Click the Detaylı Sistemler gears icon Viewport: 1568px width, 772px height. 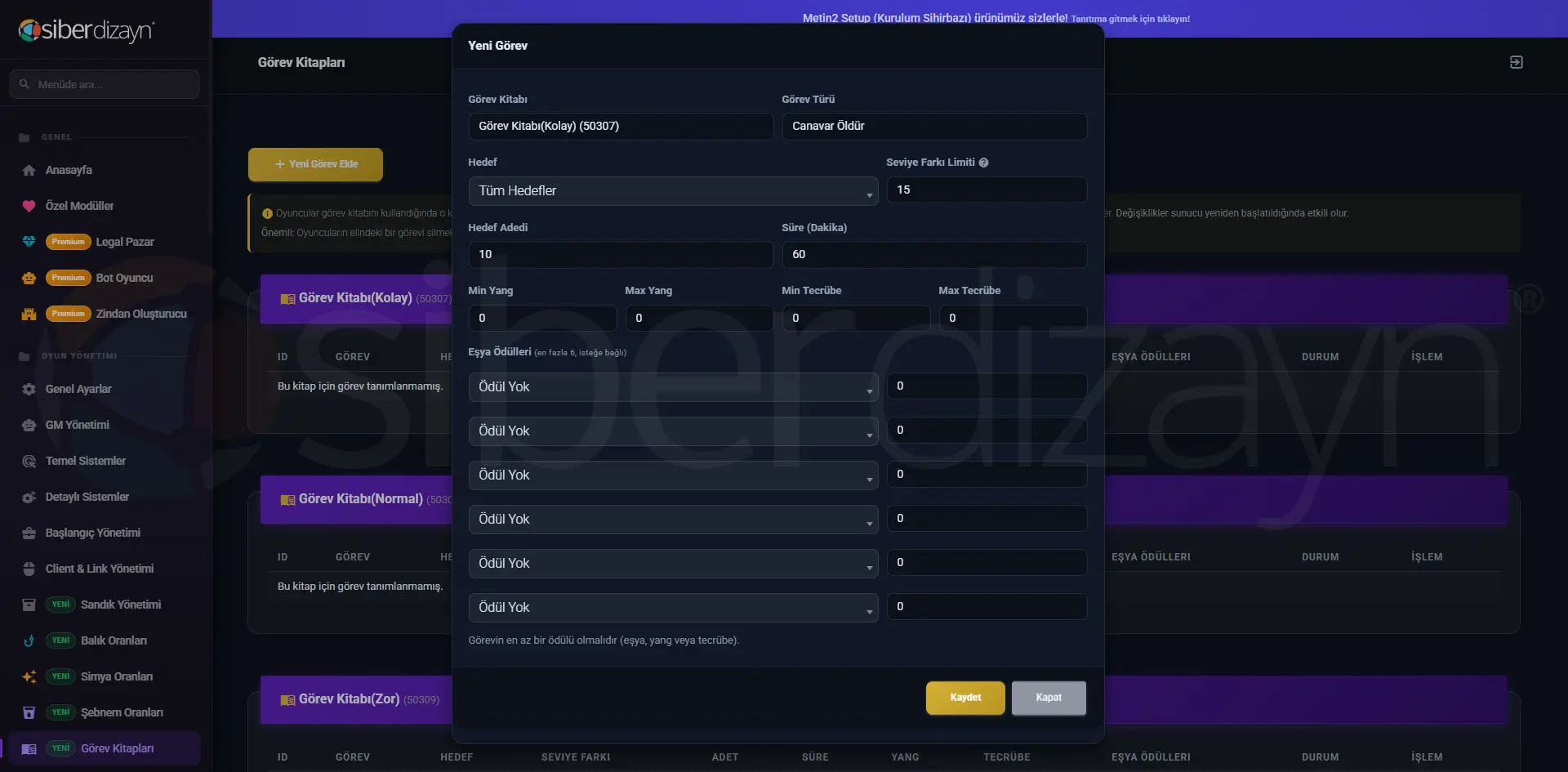tap(29, 497)
